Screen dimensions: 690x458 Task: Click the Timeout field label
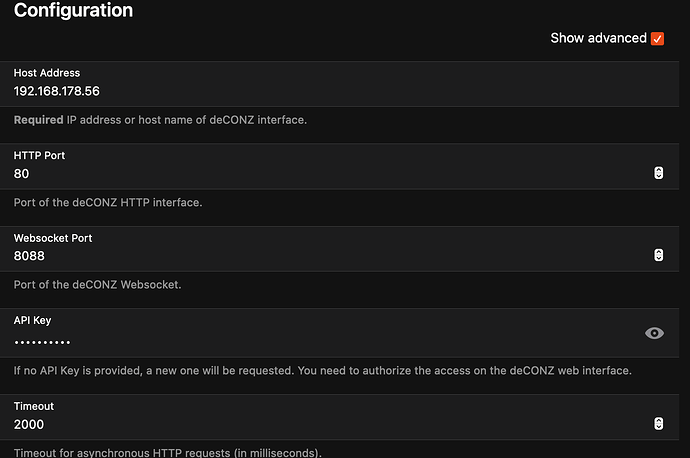pos(34,407)
